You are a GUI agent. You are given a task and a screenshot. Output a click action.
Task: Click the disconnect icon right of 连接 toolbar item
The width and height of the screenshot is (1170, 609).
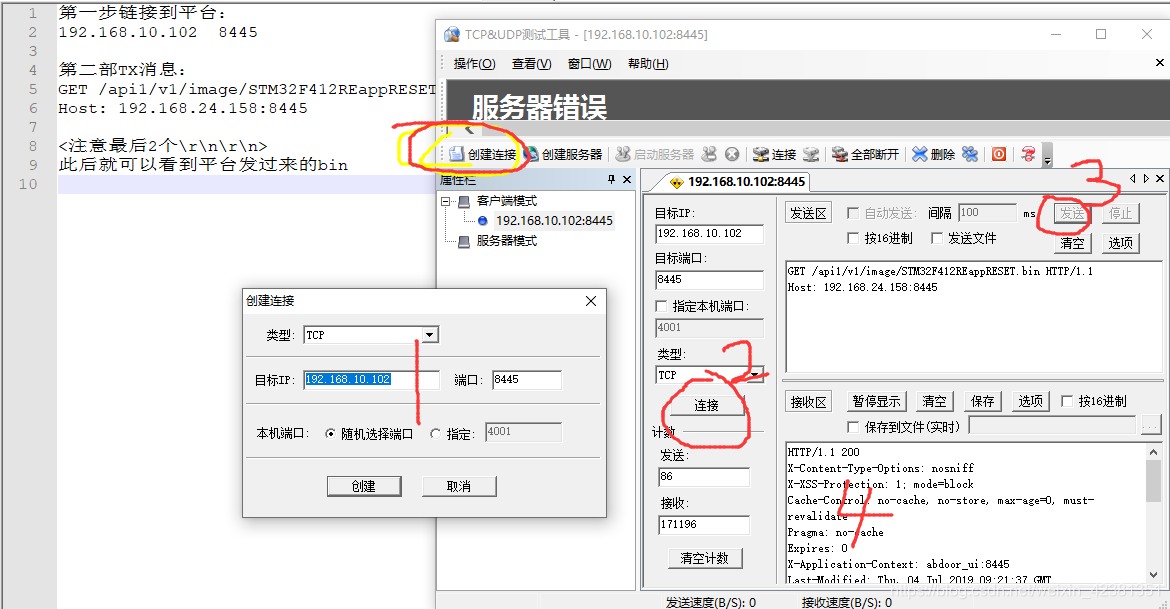811,154
